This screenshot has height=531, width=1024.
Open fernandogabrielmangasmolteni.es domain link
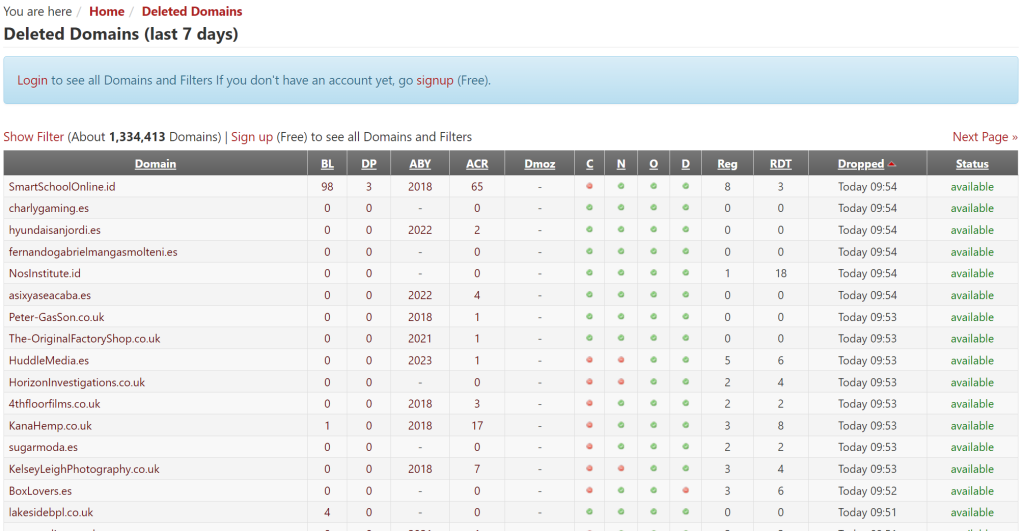pyautogui.click(x=93, y=251)
